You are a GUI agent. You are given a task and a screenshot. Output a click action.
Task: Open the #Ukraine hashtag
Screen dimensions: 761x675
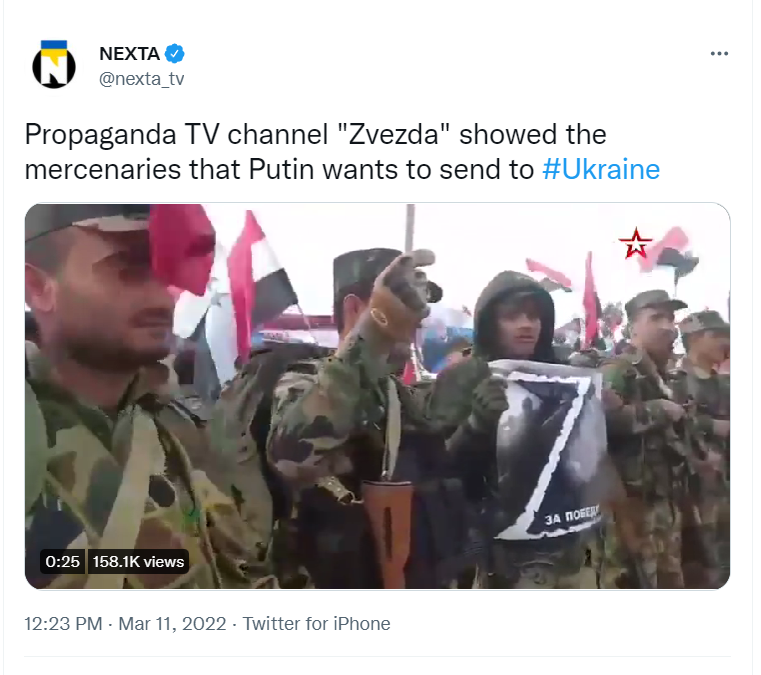(601, 170)
